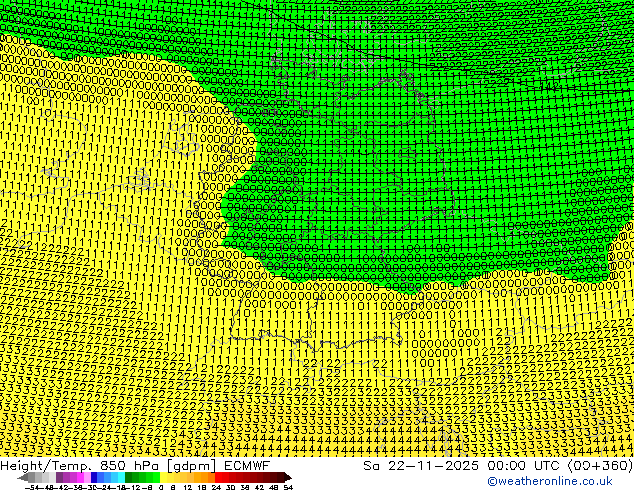This screenshot has width=634, height=490.
Task: Click the '12' label on the temperature scale
Action: [188, 487]
